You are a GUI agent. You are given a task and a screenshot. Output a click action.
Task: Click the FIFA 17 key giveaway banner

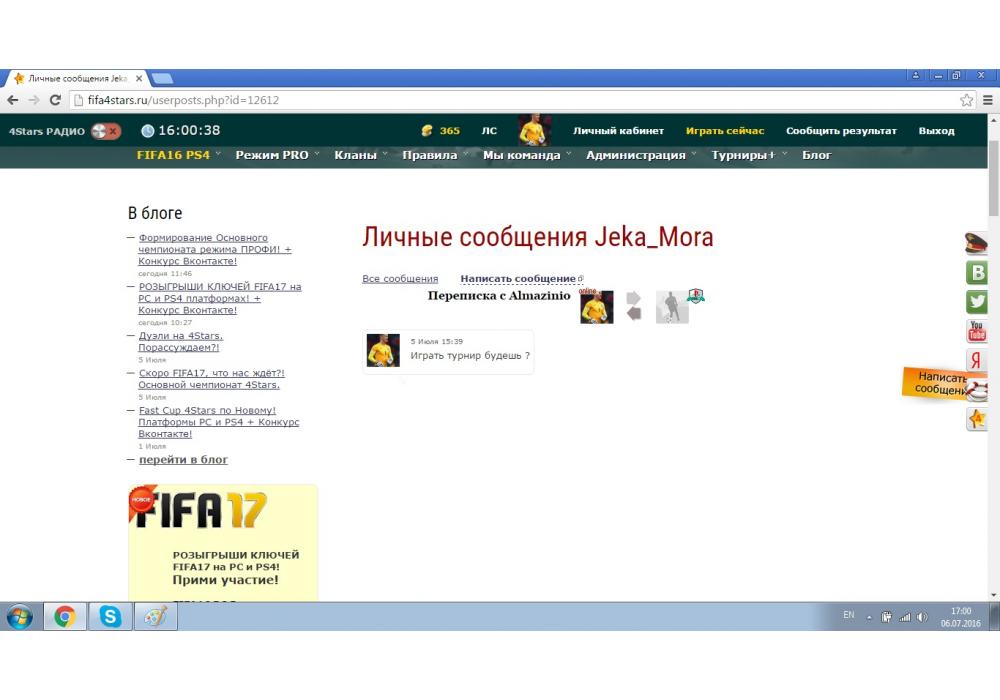click(223, 543)
